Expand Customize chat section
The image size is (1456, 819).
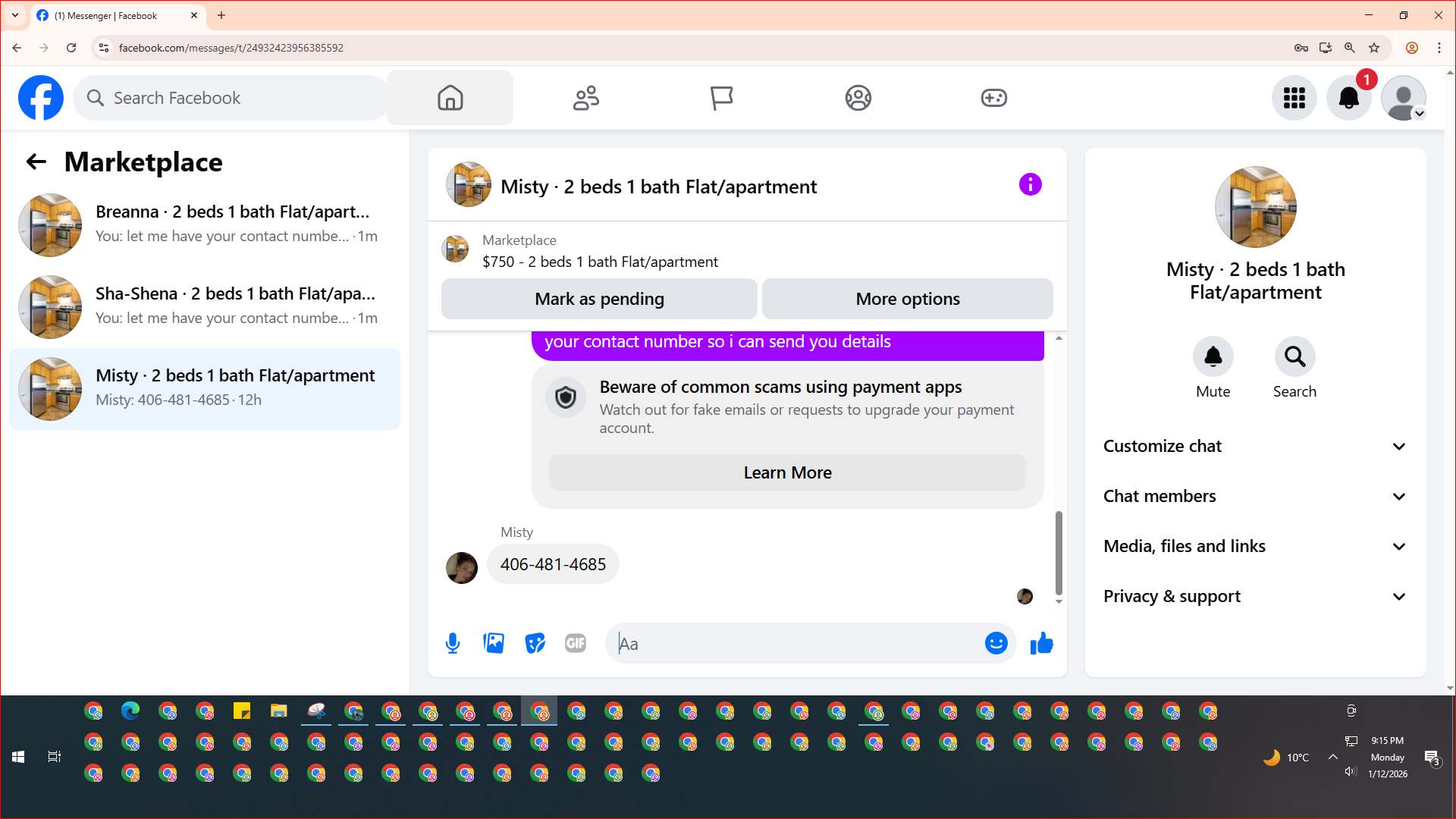tap(1255, 446)
